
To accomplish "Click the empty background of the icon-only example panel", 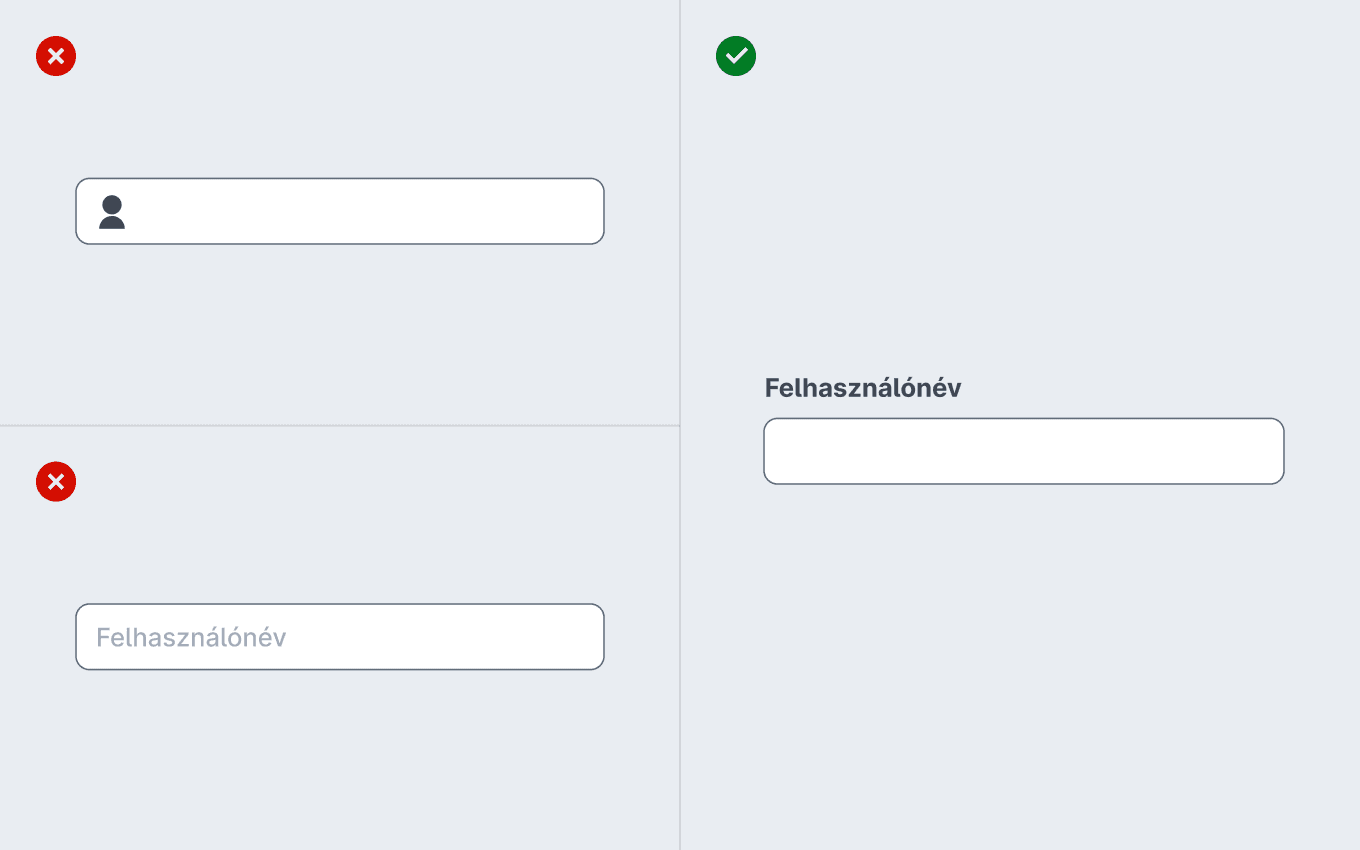I will coord(340,330).
